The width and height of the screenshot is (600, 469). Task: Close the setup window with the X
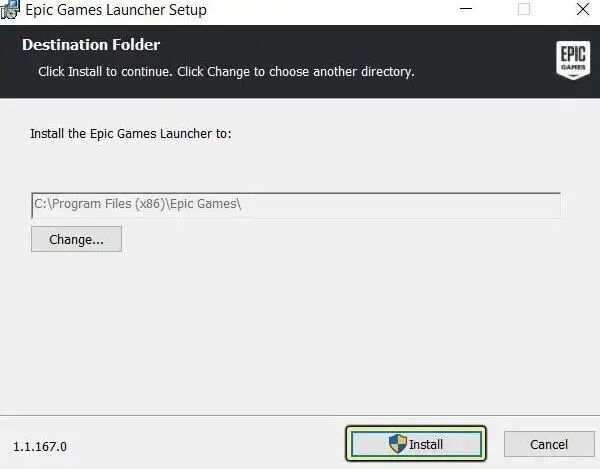tap(583, 9)
